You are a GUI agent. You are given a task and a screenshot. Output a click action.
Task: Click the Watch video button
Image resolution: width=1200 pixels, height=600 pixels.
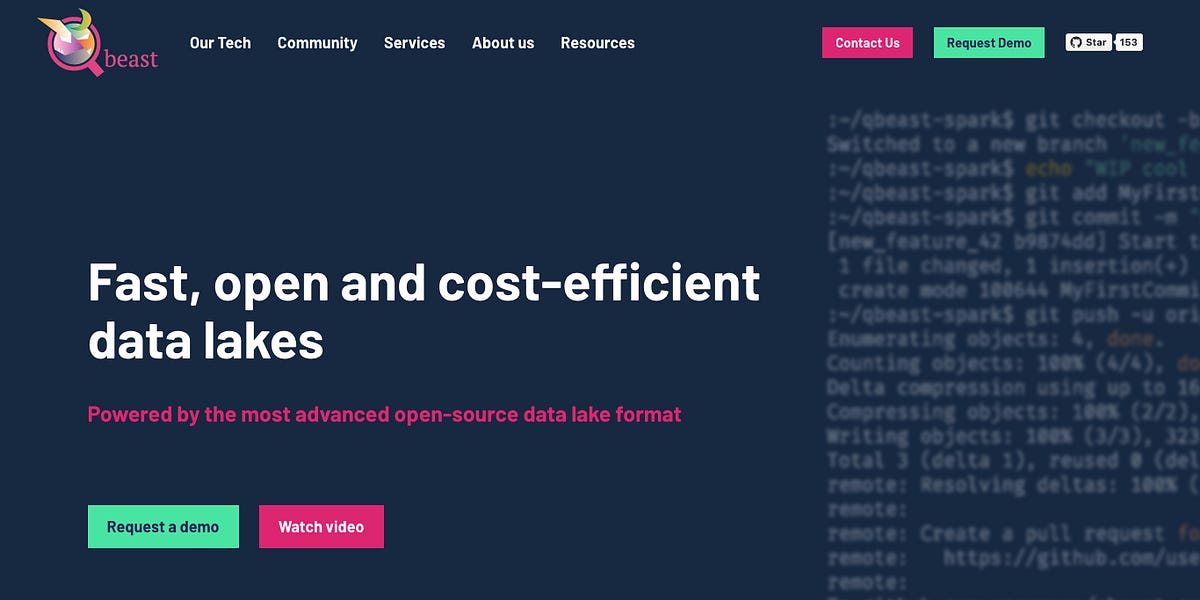[x=321, y=526]
